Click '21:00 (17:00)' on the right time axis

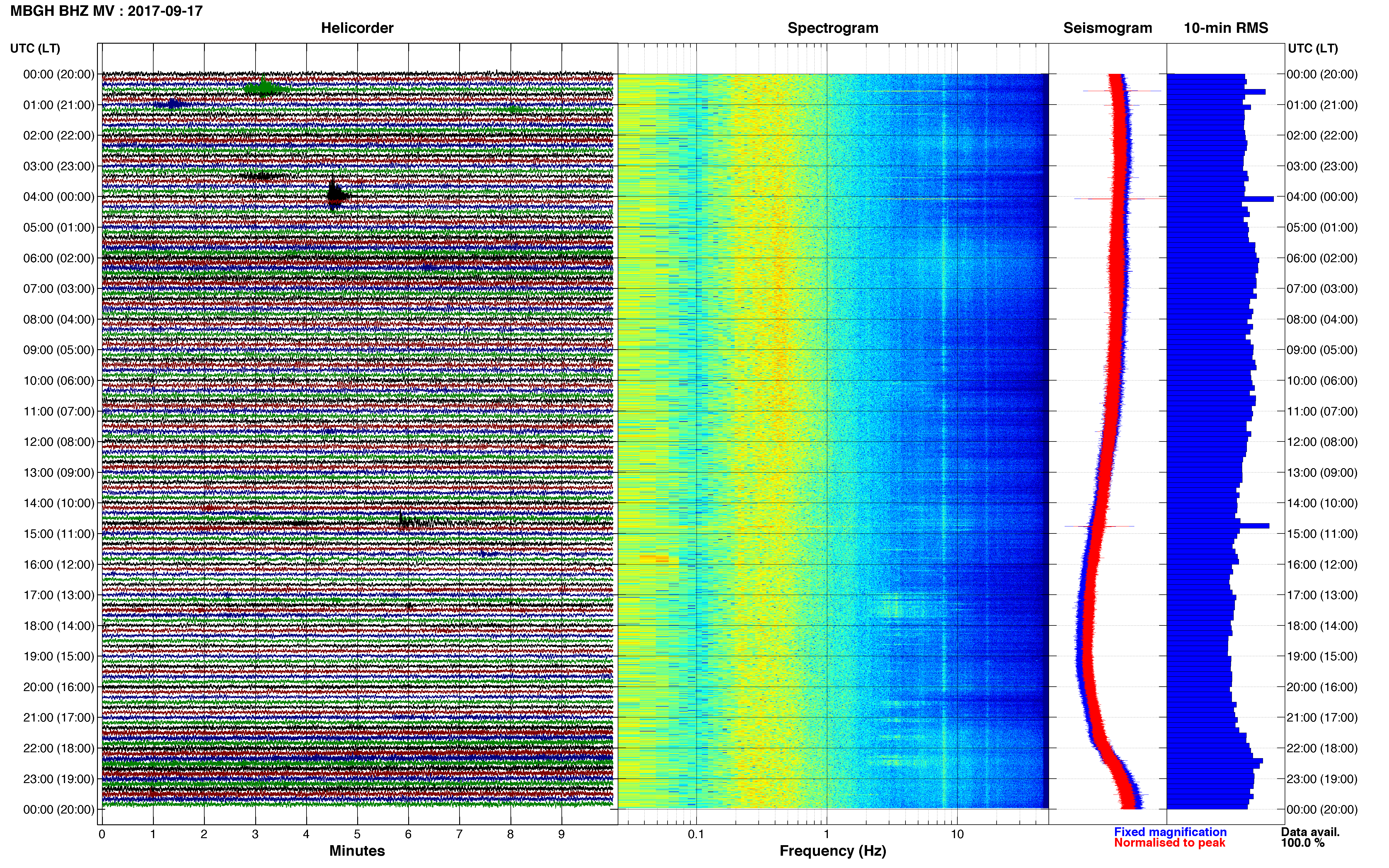[x=1322, y=718]
